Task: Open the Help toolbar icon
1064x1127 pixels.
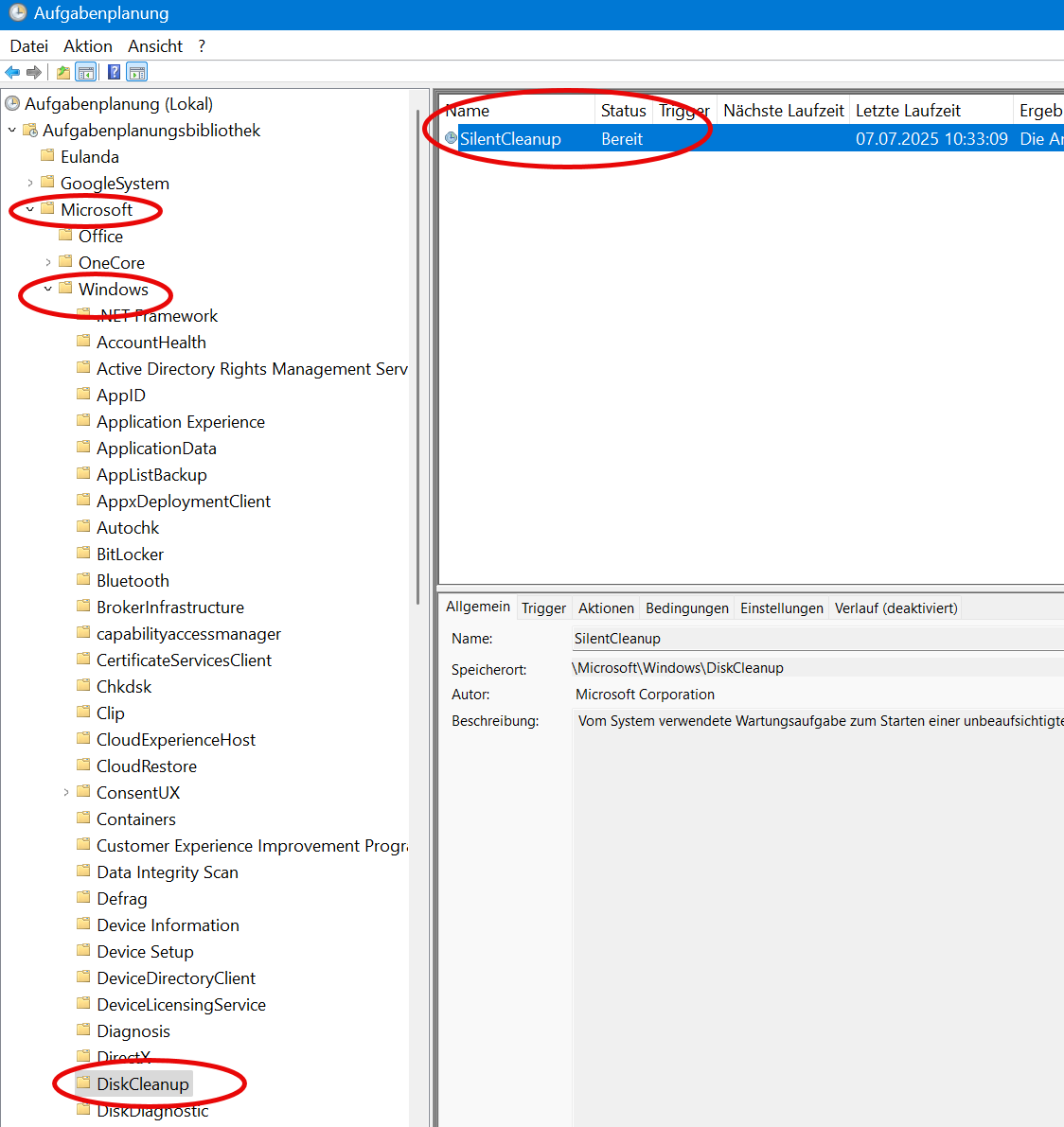Action: (114, 72)
